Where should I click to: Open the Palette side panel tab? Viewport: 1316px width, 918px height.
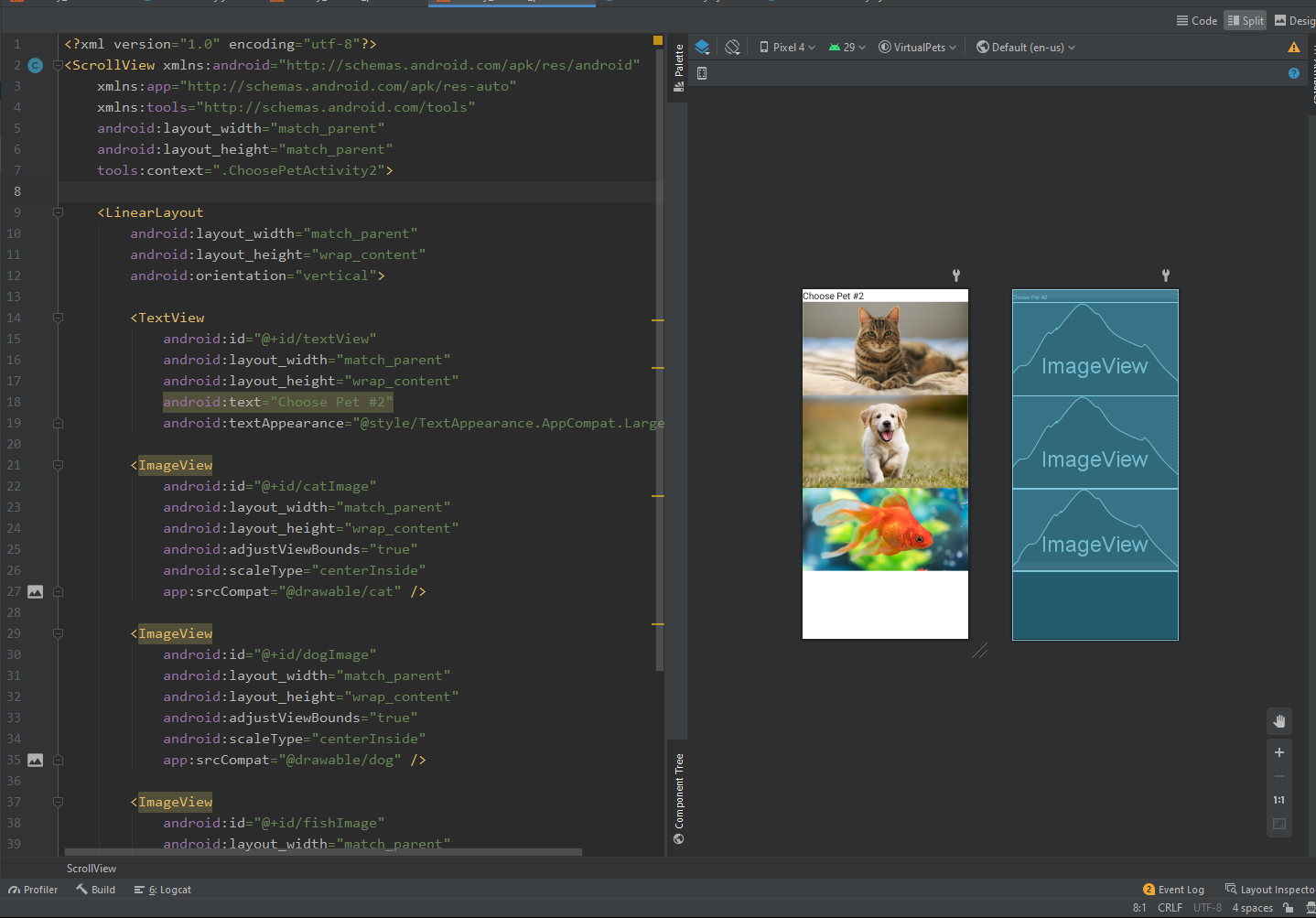pyautogui.click(x=678, y=67)
